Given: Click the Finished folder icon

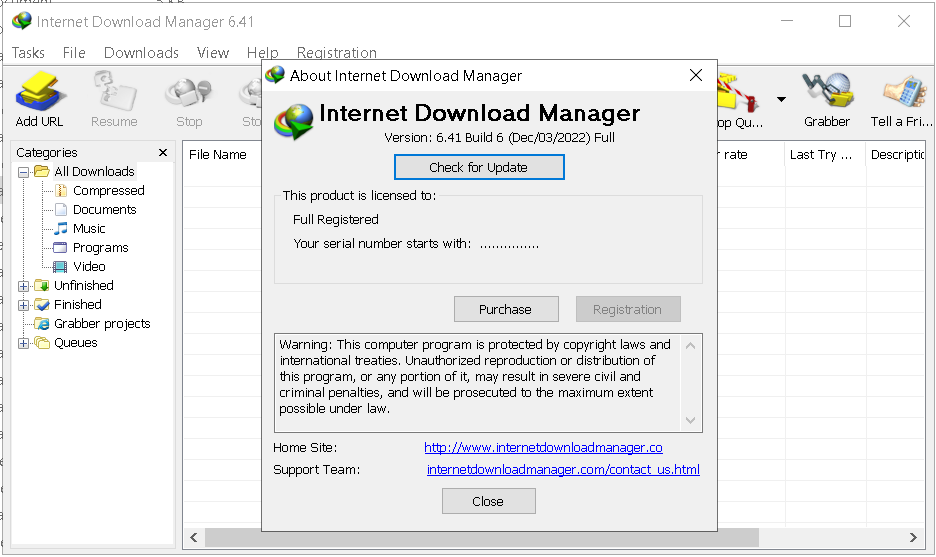Looking at the screenshot, I should [42, 304].
